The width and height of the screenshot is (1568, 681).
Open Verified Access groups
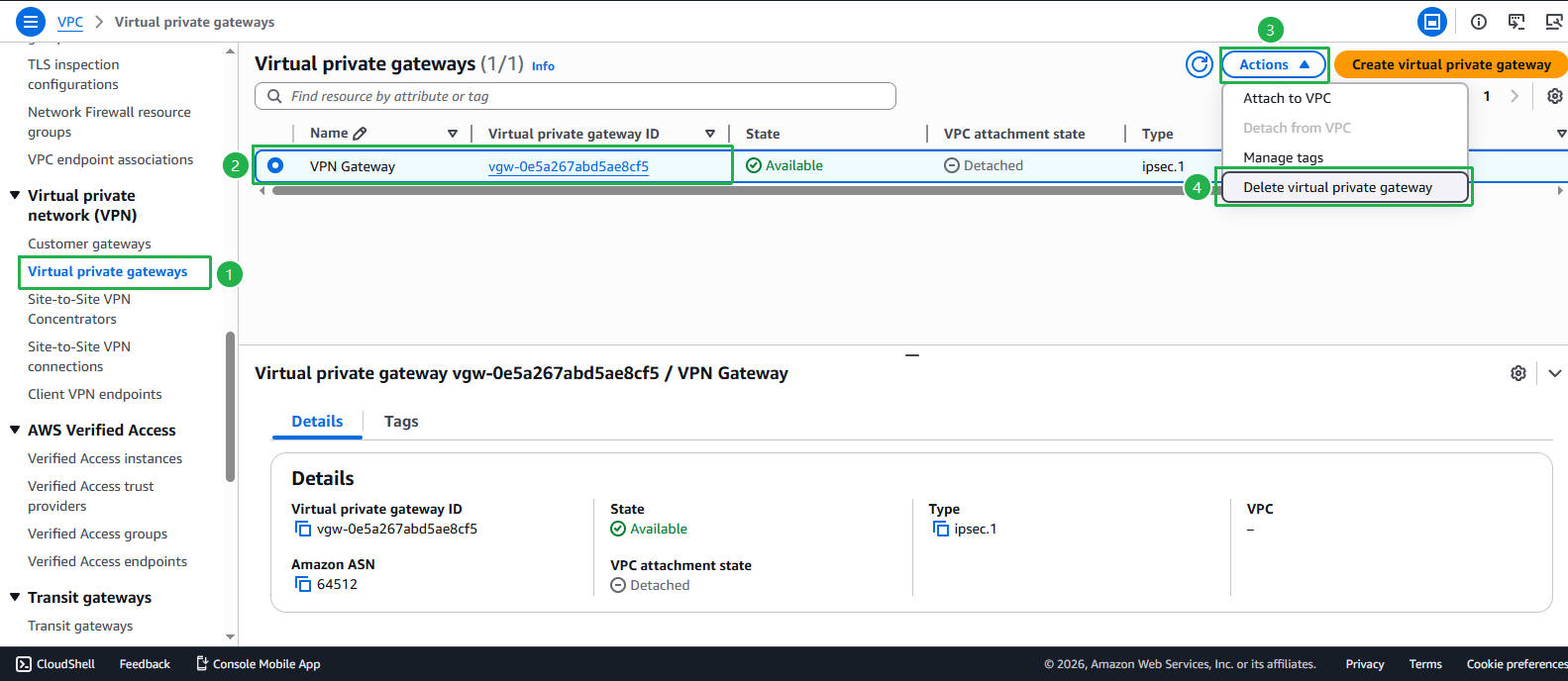pos(97,534)
